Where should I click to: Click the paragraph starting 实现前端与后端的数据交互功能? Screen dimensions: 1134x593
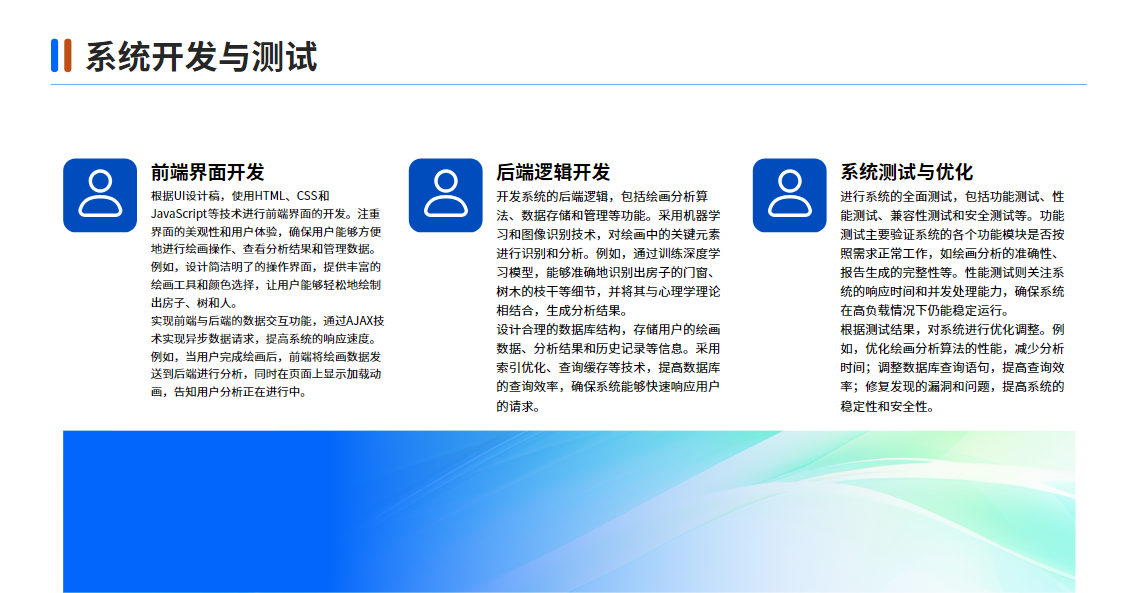(x=268, y=357)
